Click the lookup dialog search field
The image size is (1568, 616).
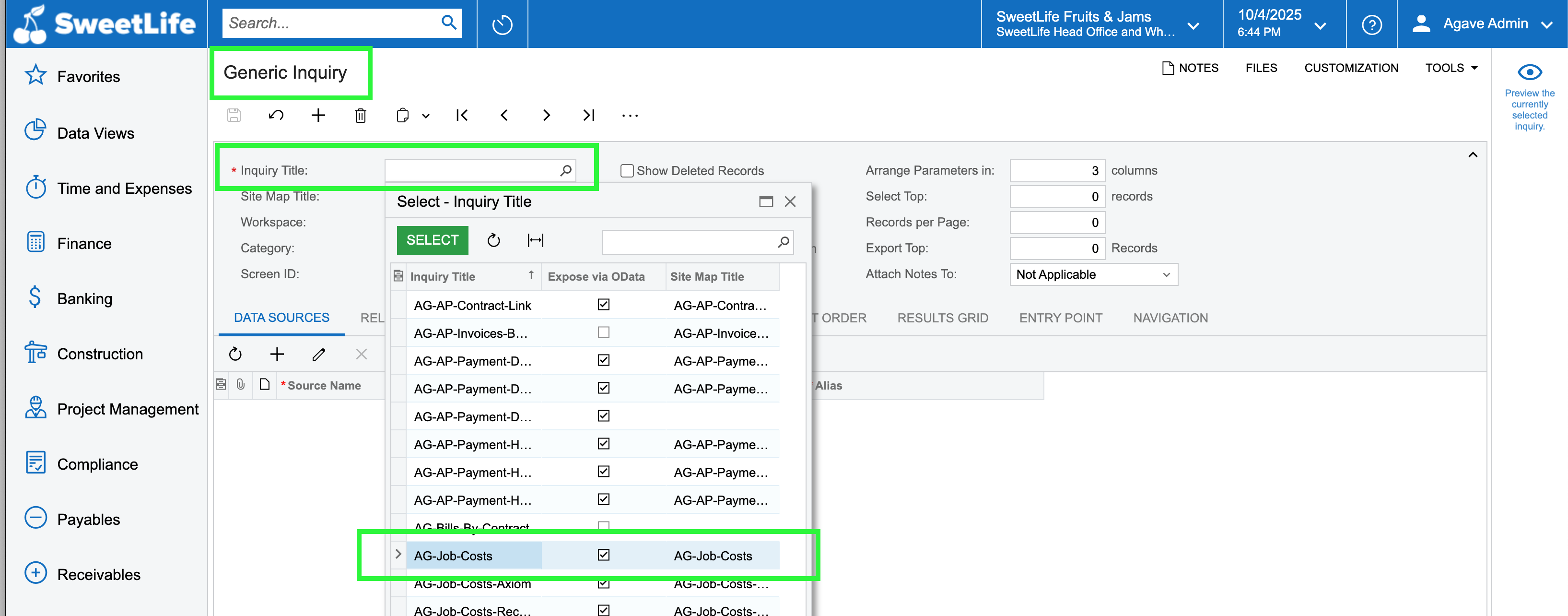(688, 242)
